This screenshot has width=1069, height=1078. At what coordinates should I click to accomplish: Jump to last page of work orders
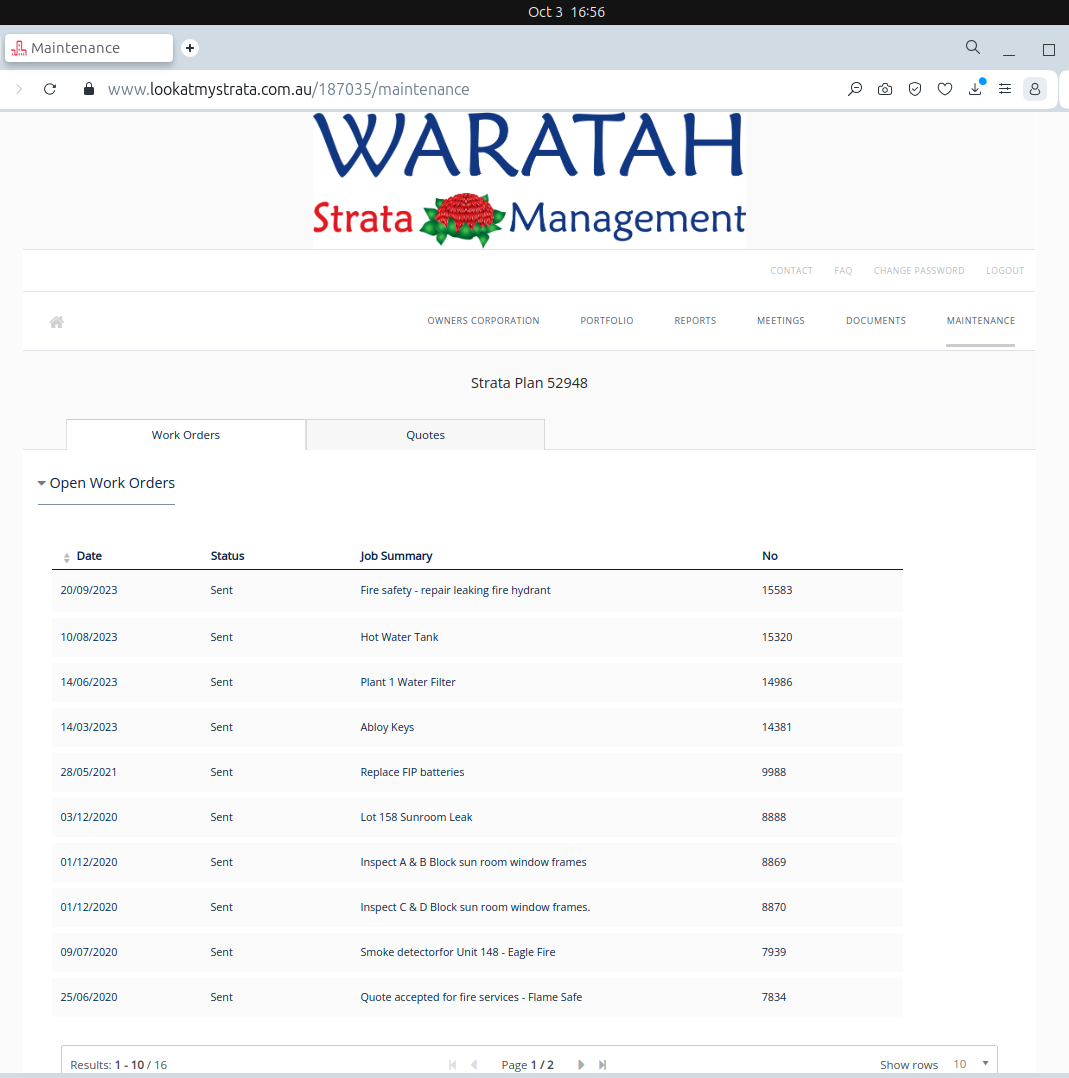click(x=603, y=1065)
